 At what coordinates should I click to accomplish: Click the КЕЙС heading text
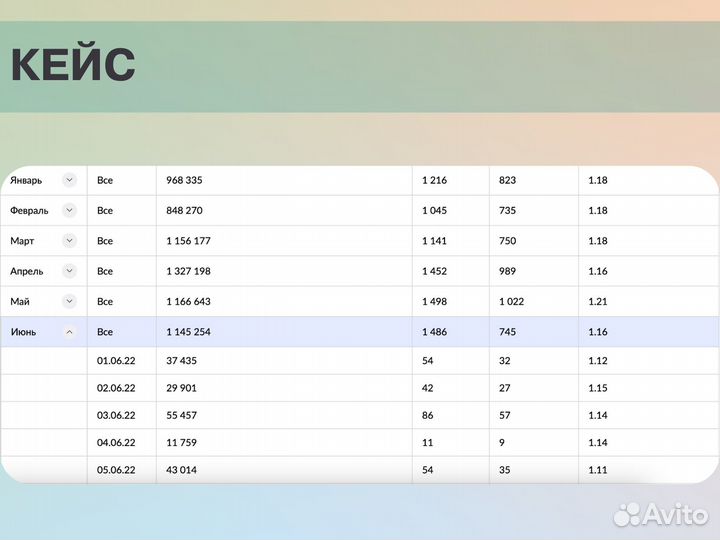[x=73, y=66]
